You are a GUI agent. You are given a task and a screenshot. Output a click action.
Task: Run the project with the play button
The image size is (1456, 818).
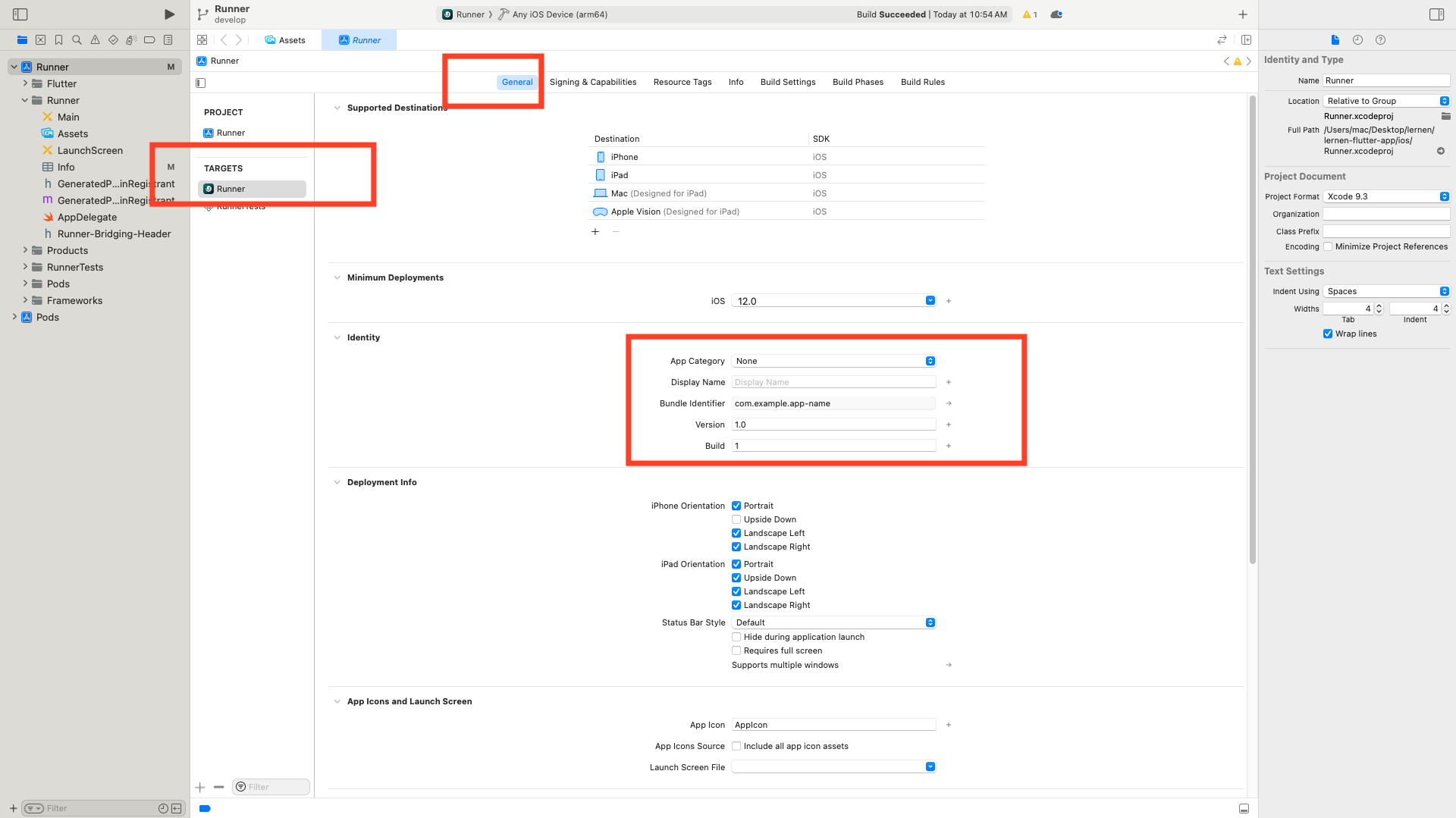[169, 14]
